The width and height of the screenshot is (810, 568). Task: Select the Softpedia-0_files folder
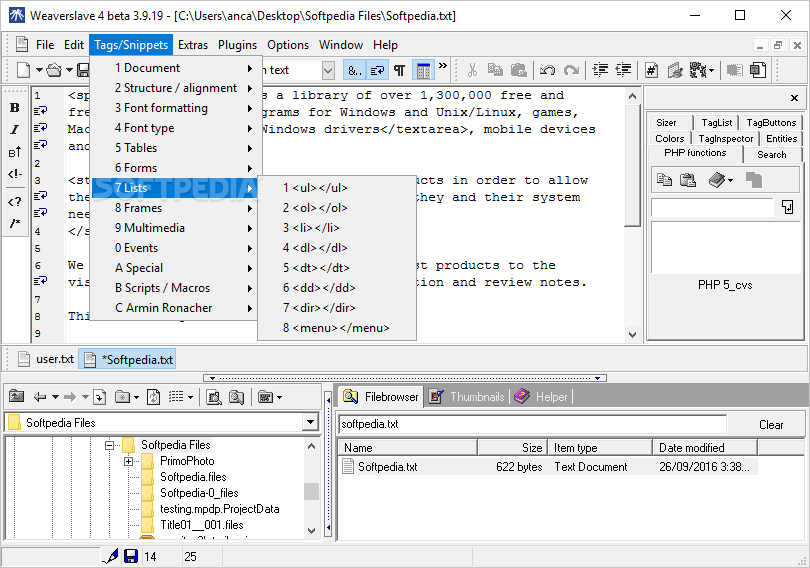tap(199, 493)
